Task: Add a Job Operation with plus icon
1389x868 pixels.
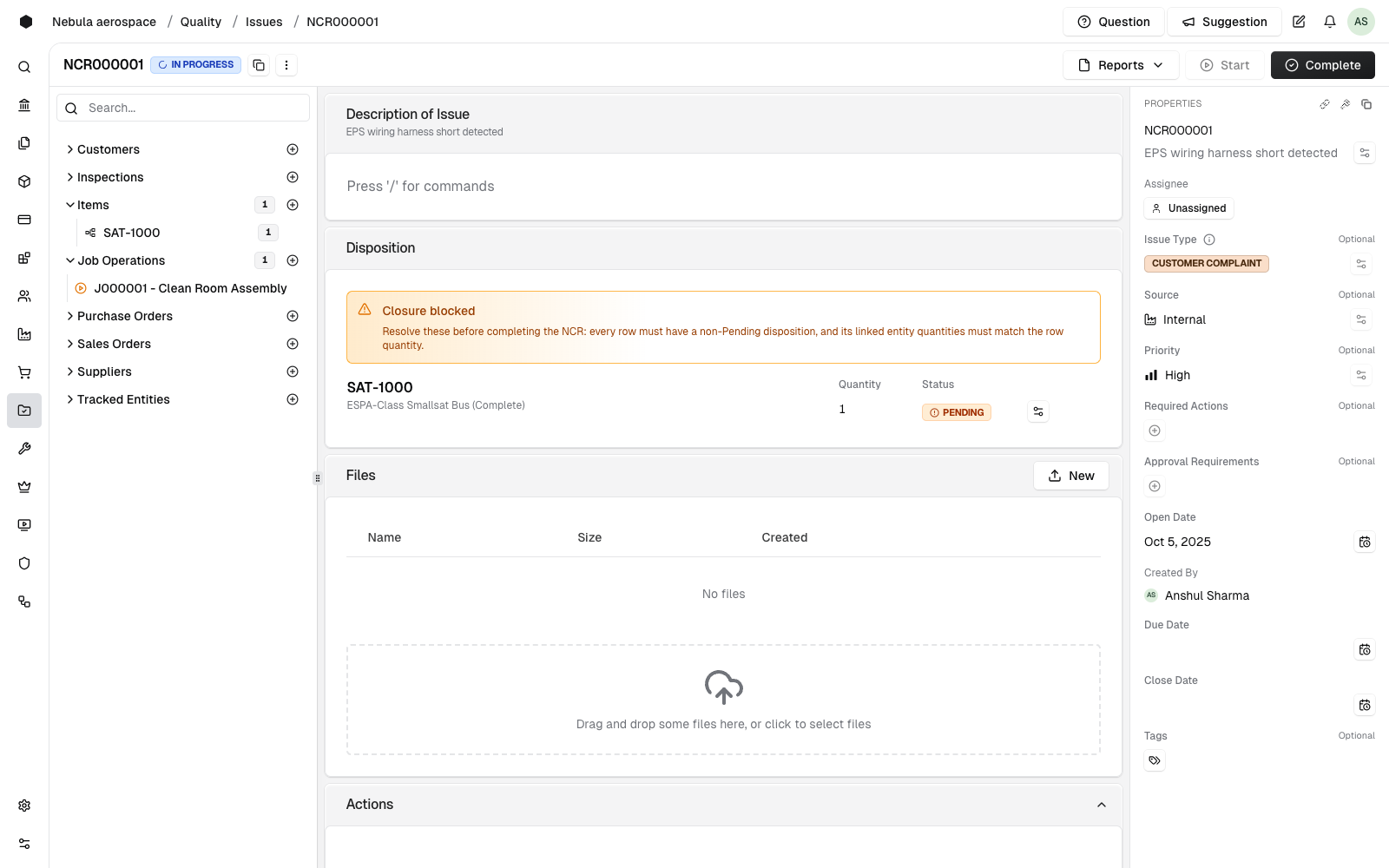Action: tap(293, 260)
